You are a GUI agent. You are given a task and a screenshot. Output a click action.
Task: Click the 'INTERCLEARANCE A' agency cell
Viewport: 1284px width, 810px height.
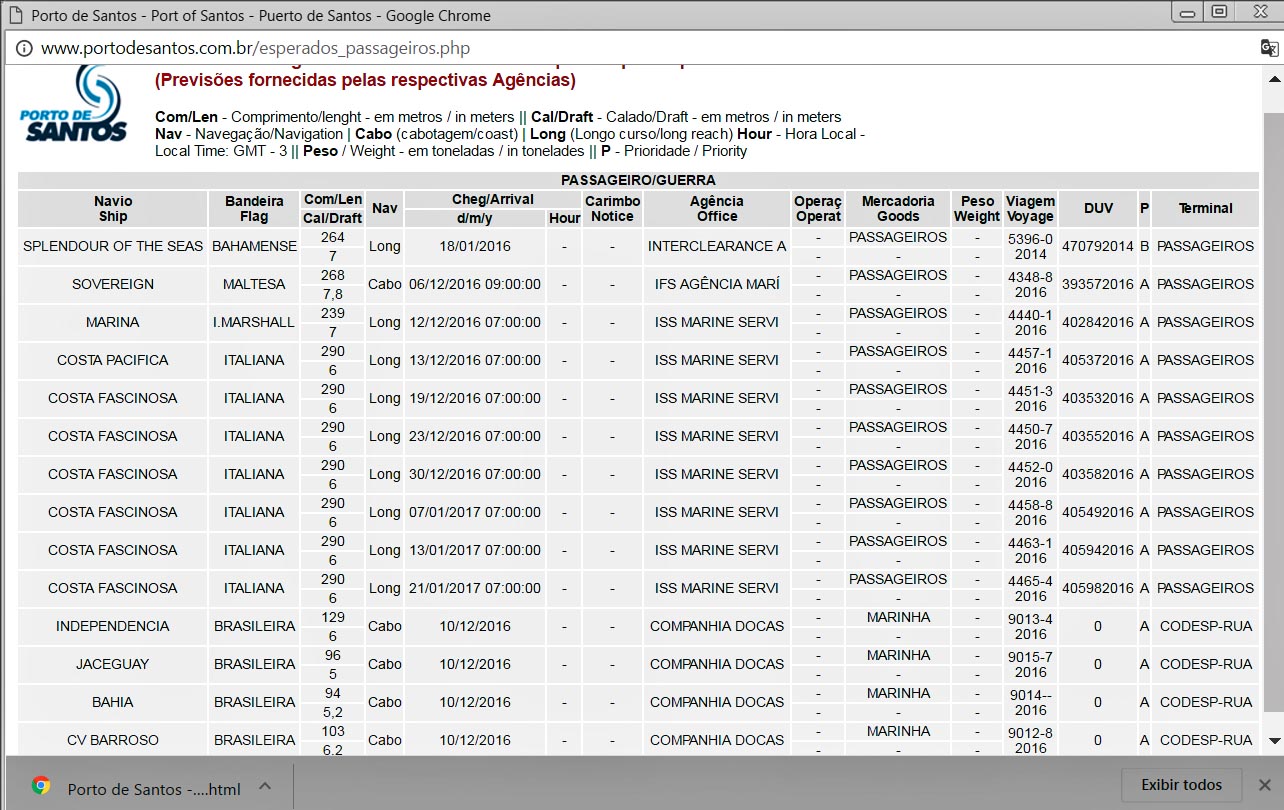coord(717,246)
